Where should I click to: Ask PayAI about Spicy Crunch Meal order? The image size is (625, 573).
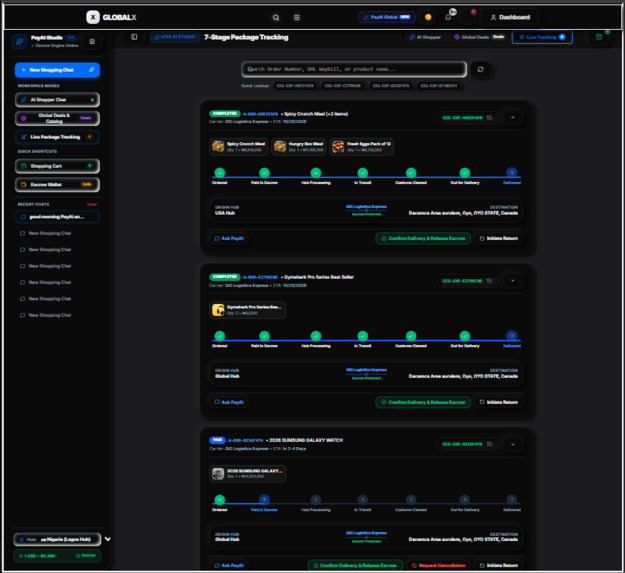[x=229, y=238]
